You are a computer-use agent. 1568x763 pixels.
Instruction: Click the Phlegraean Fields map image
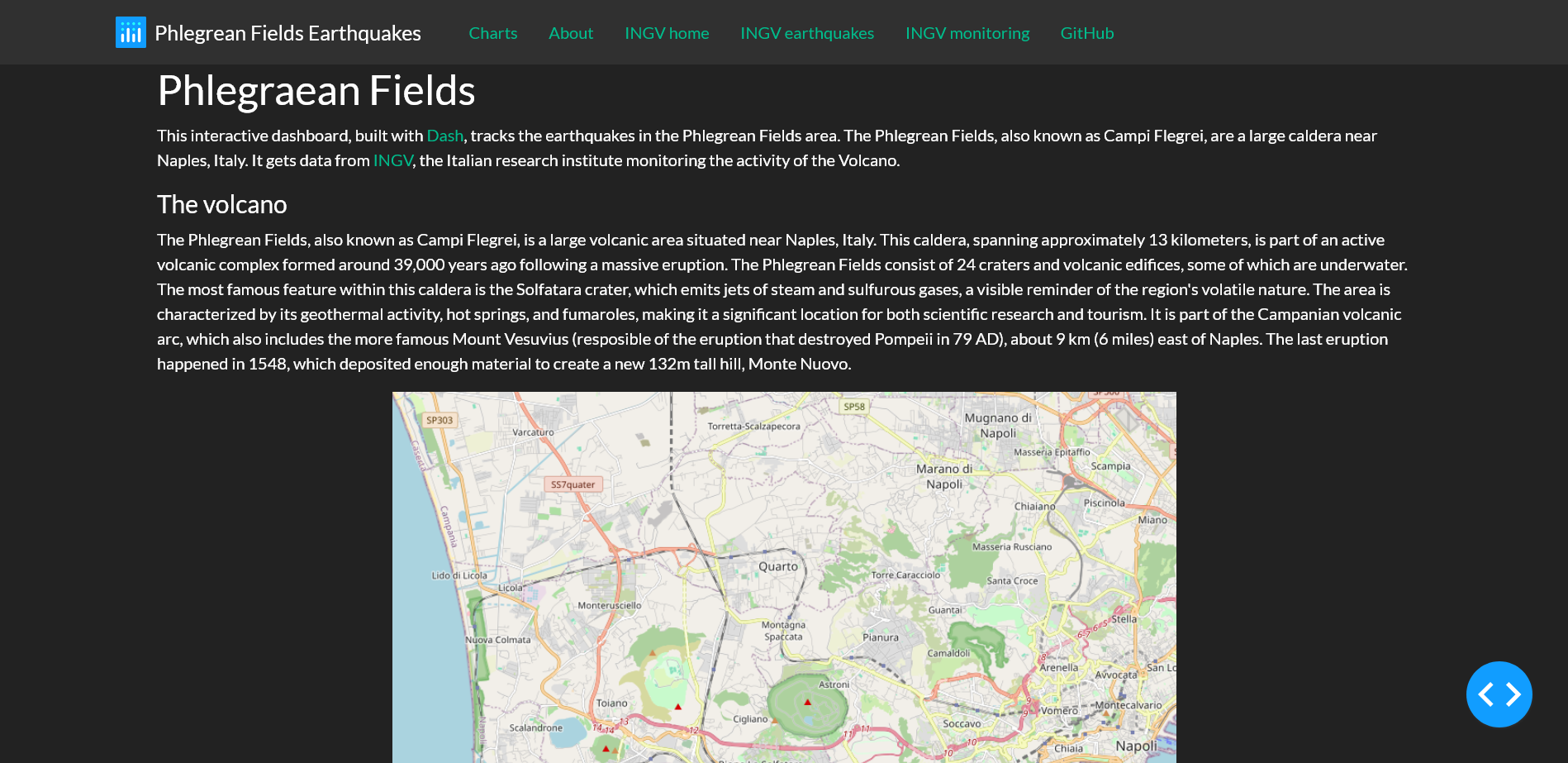[784, 577]
